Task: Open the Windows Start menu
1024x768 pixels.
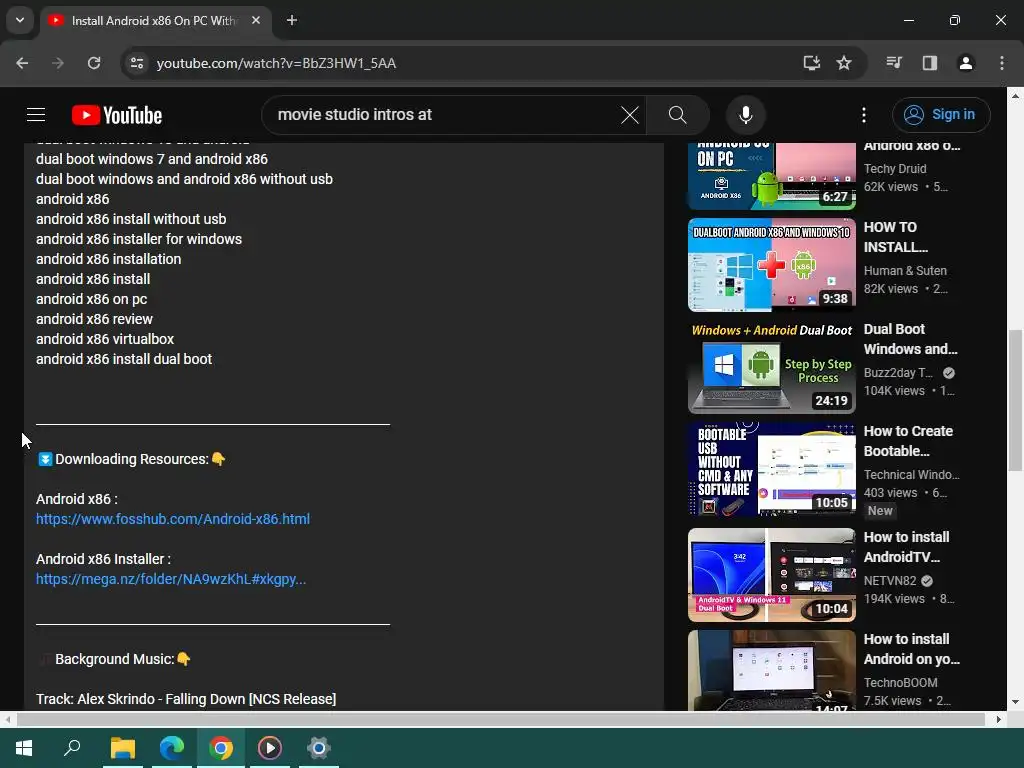Action: pos(24,748)
